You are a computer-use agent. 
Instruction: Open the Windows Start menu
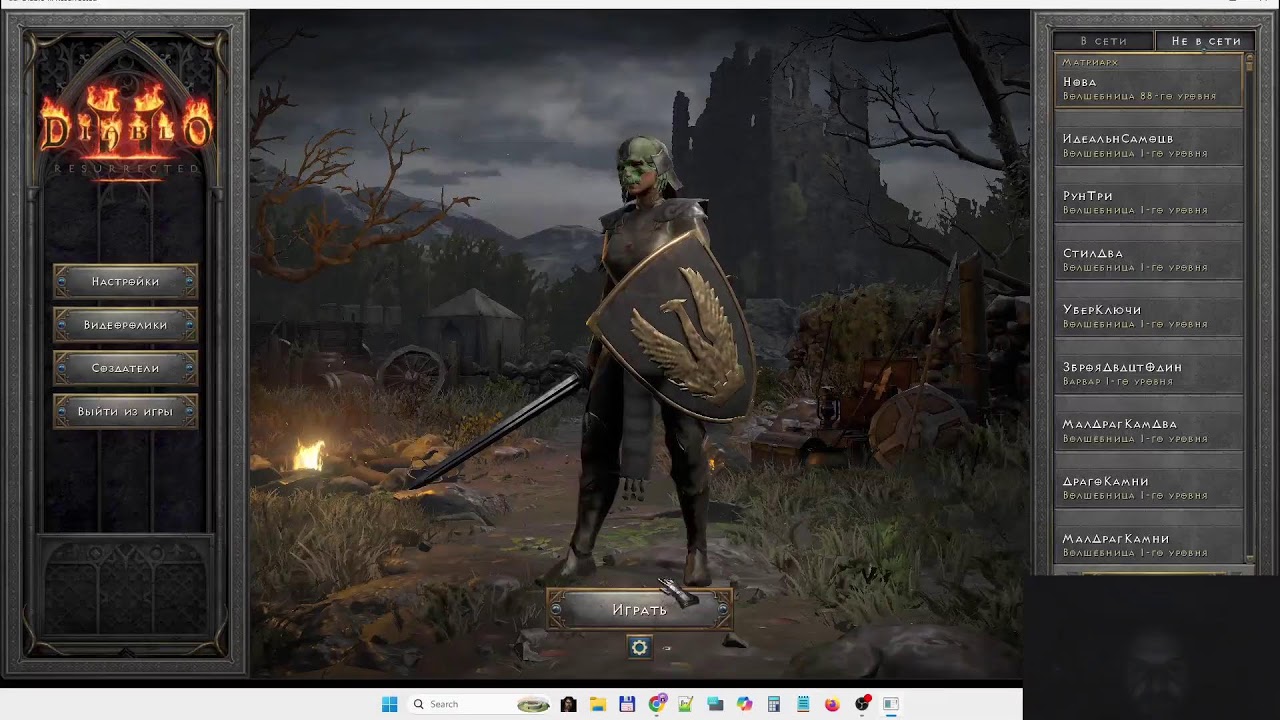389,704
